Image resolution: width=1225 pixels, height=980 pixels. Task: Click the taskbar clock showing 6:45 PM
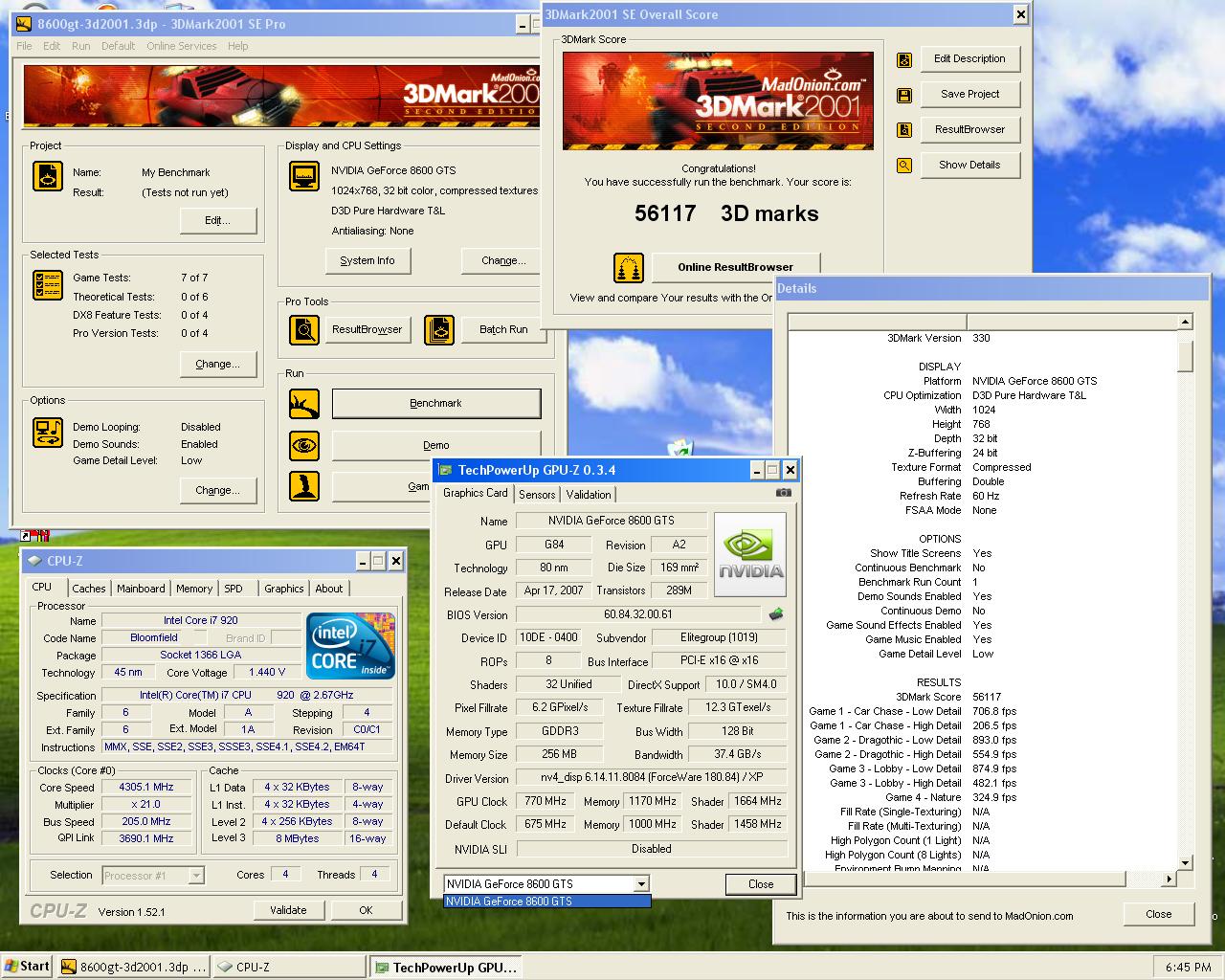click(x=1189, y=967)
